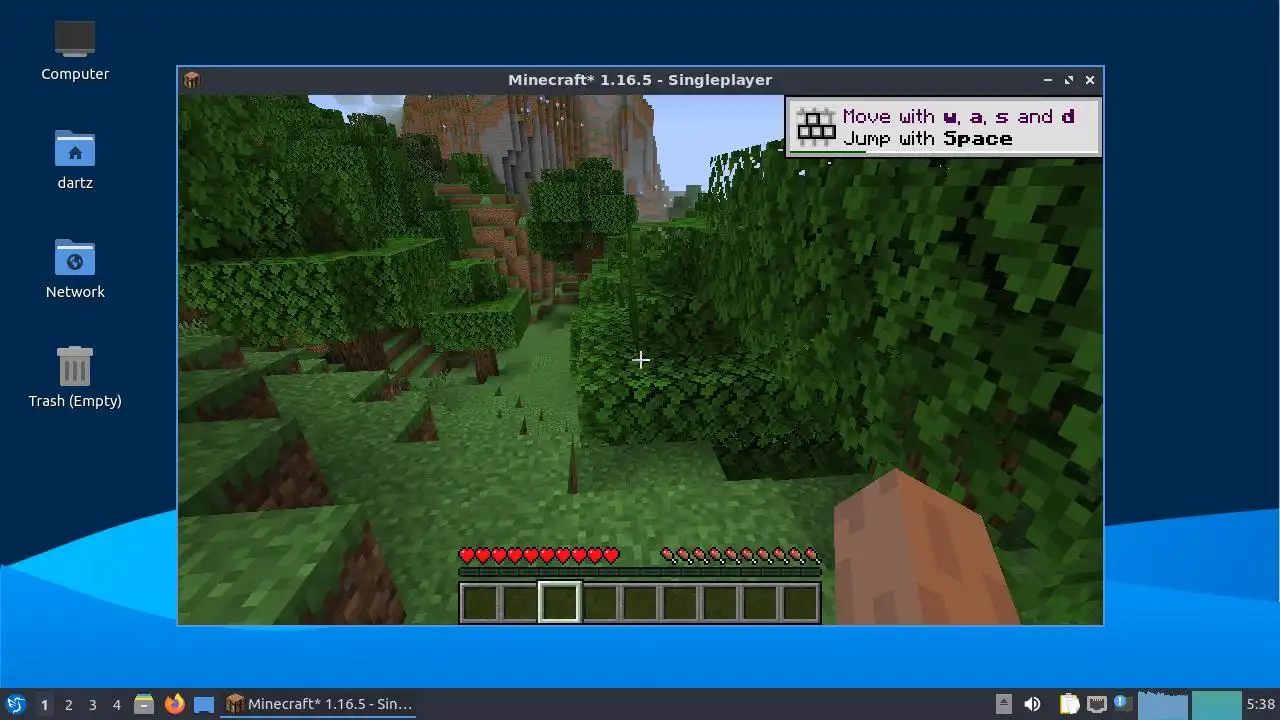Select the sixth hotbar slot in Minecraft
1280x720 pixels.
[680, 603]
